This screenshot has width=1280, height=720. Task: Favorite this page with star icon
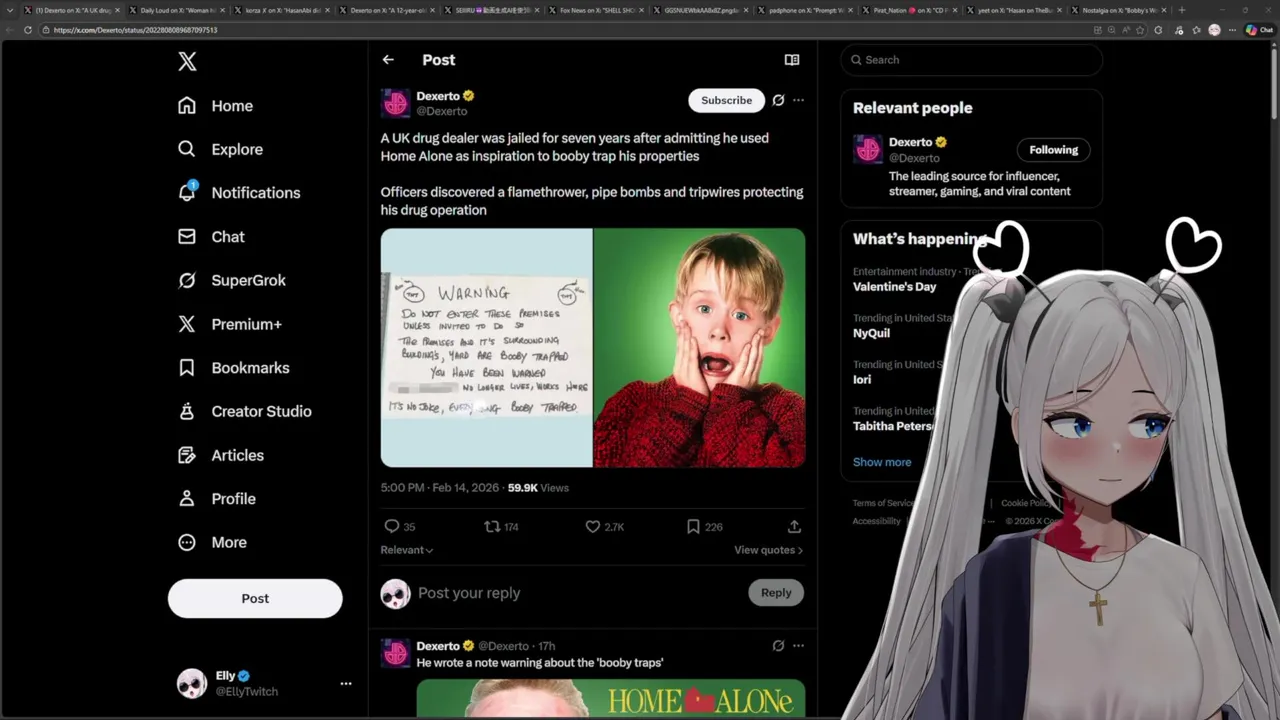[1141, 30]
